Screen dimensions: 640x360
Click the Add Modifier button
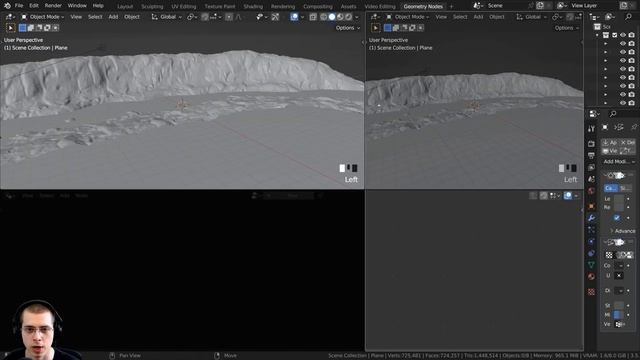[x=618, y=162]
